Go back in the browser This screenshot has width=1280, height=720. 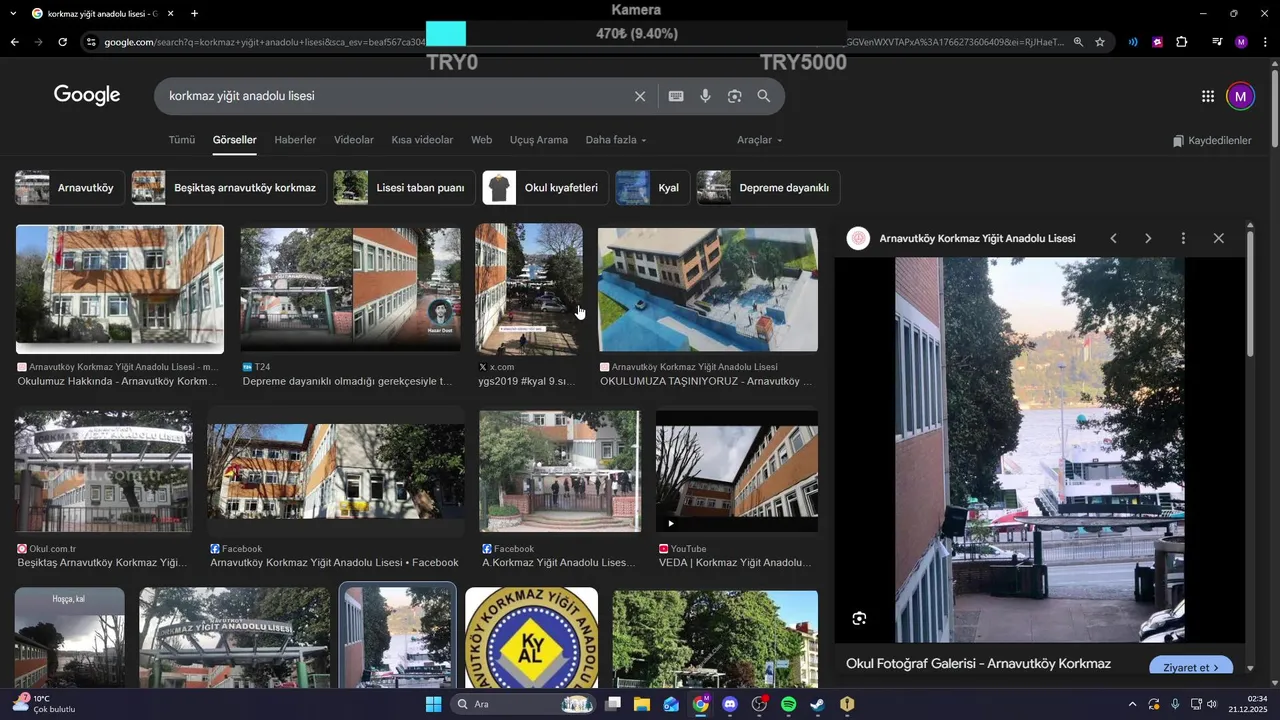(x=14, y=42)
